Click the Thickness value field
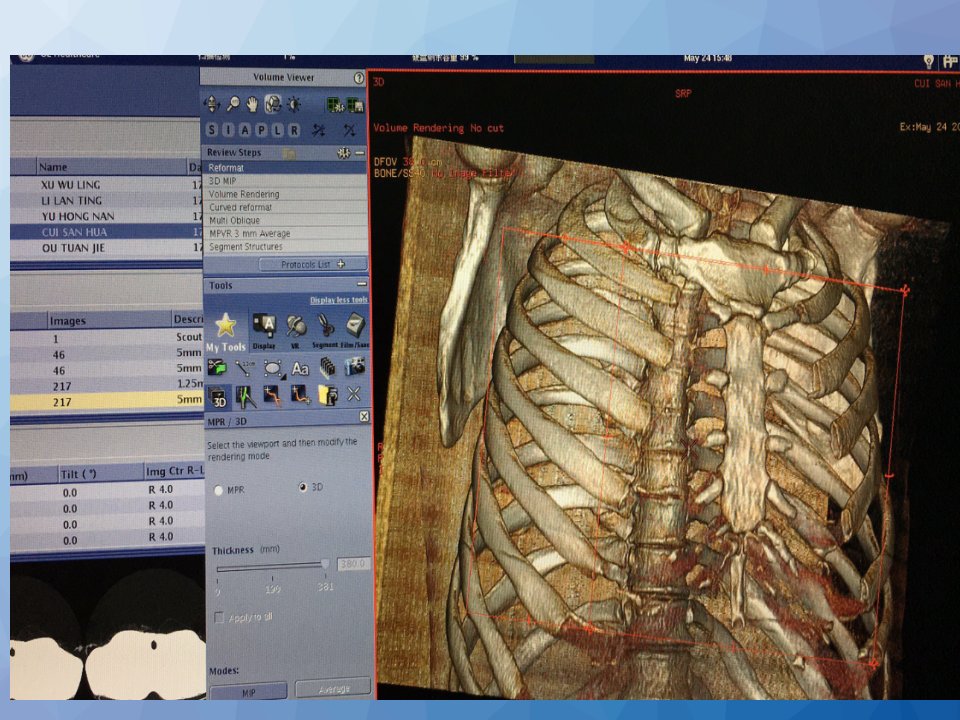 click(x=353, y=563)
